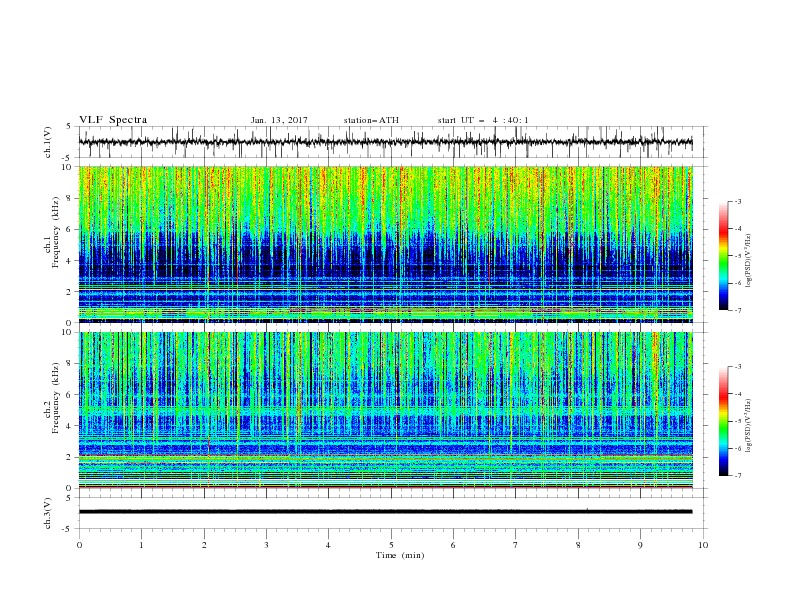Click the ch.2 frequency tick label "8"
The height and width of the screenshot is (612, 792).
click(70, 364)
